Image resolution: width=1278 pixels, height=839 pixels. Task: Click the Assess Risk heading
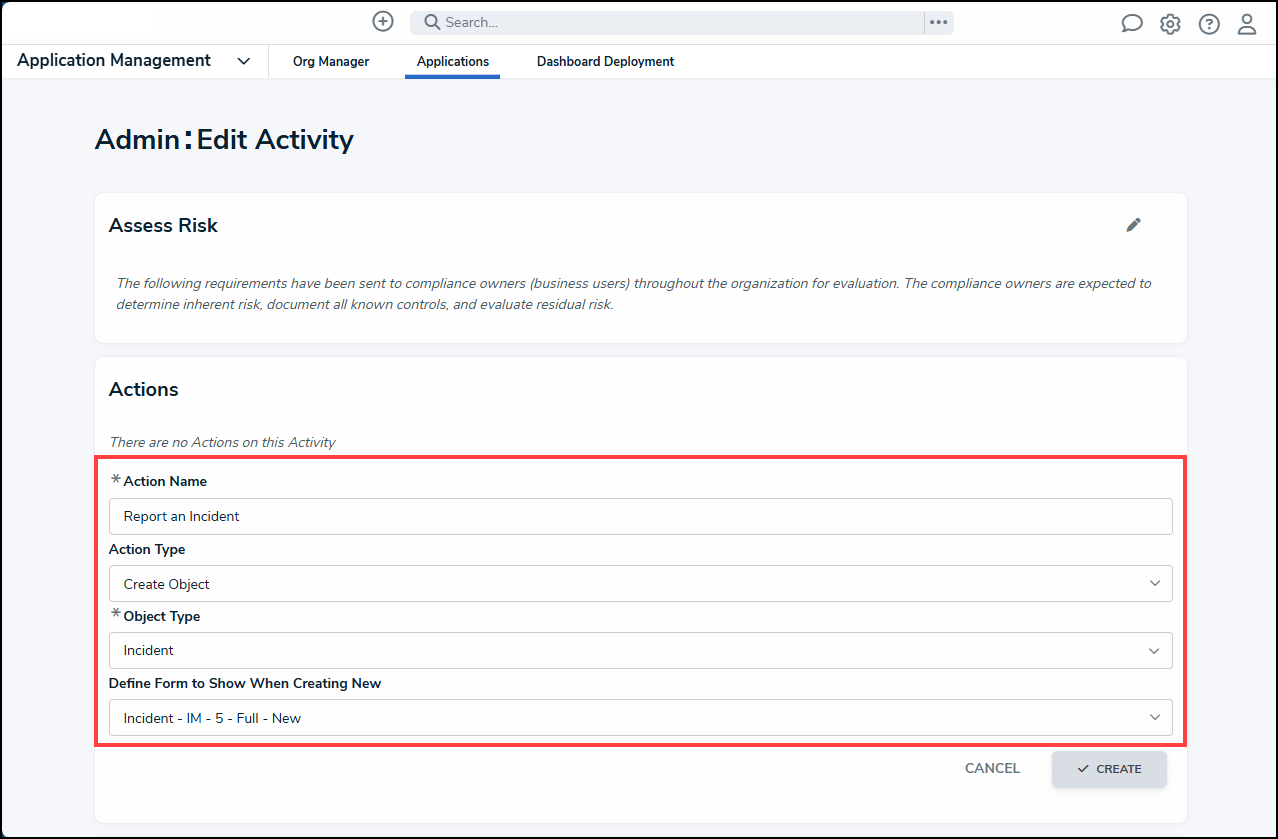(x=163, y=226)
